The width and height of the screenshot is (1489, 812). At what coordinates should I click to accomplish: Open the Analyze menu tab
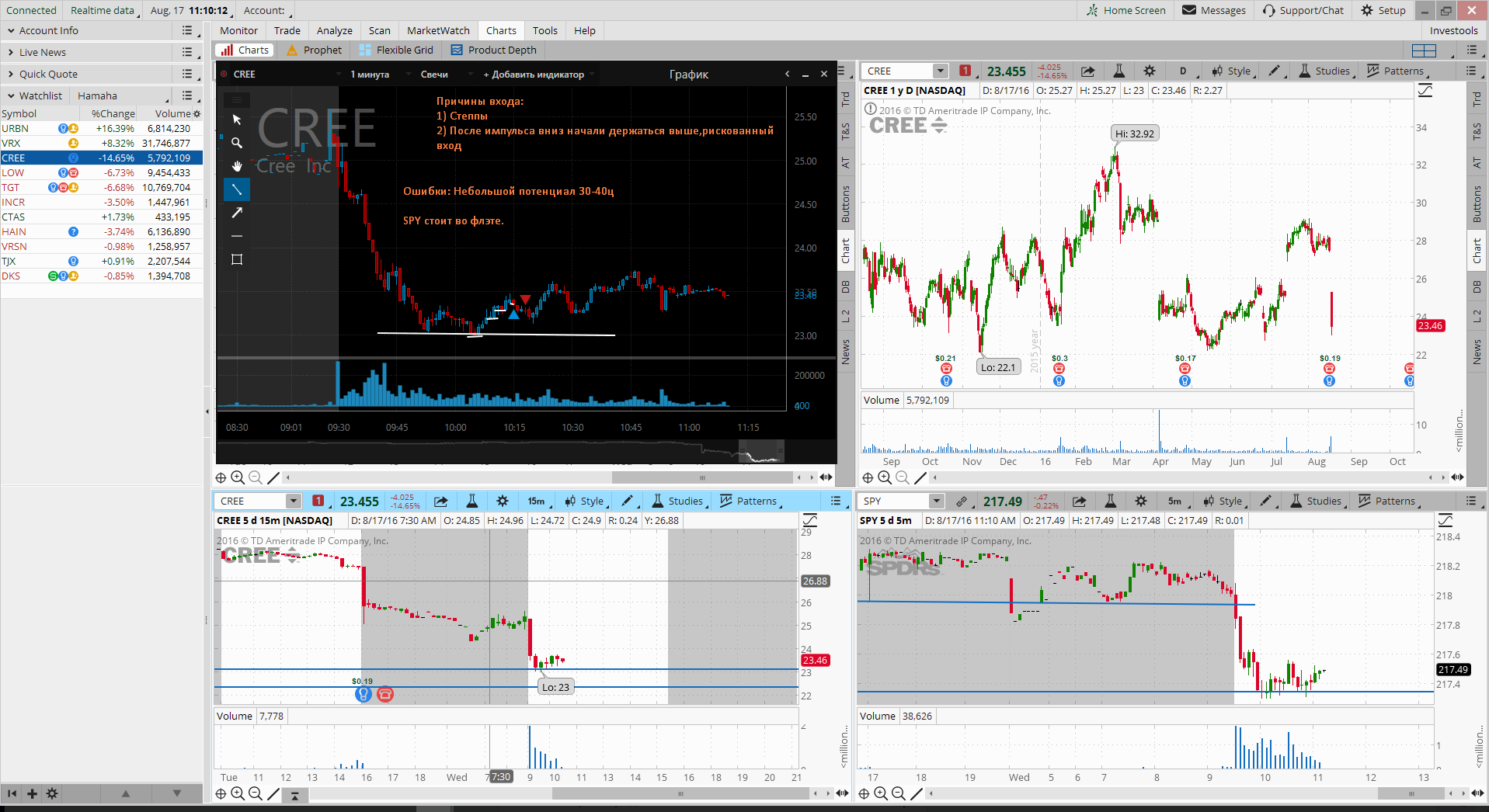335,31
